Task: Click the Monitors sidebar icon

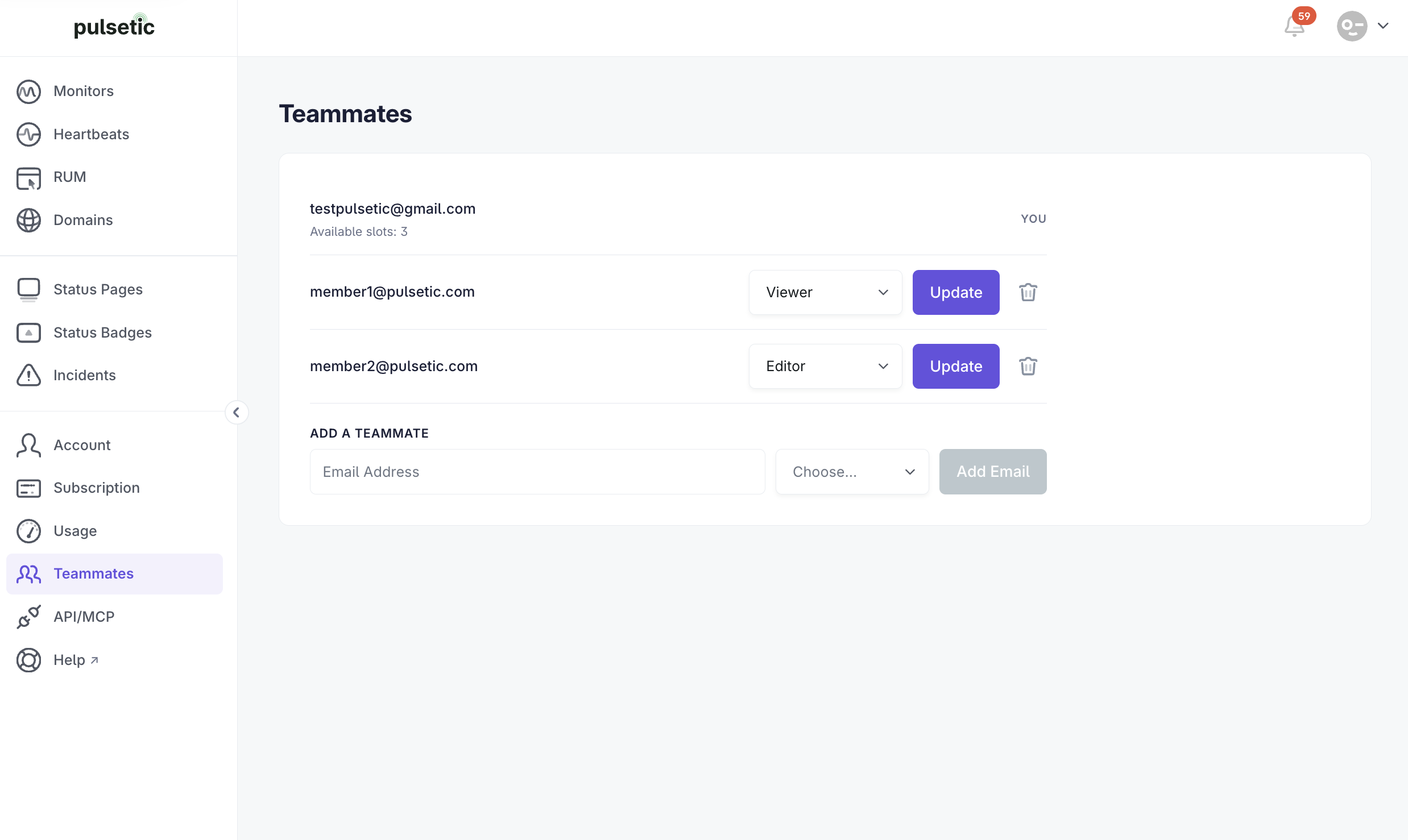Action: click(x=28, y=92)
